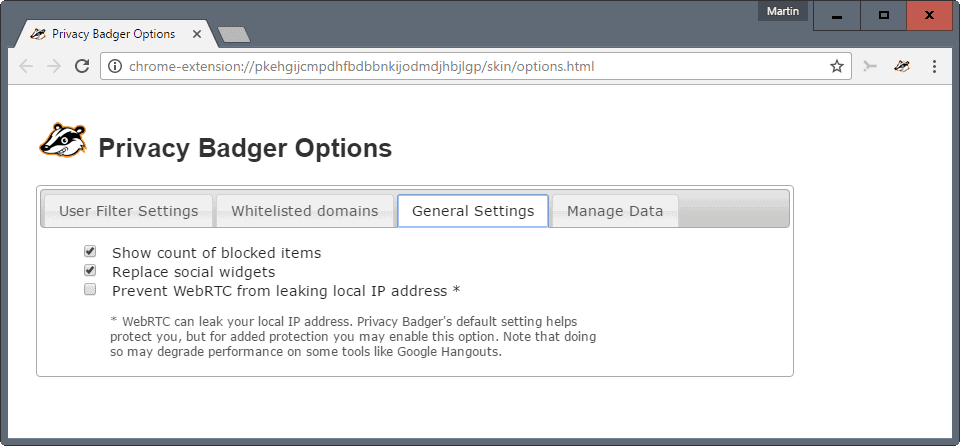Open the Chrome three-dot menu

point(935,66)
